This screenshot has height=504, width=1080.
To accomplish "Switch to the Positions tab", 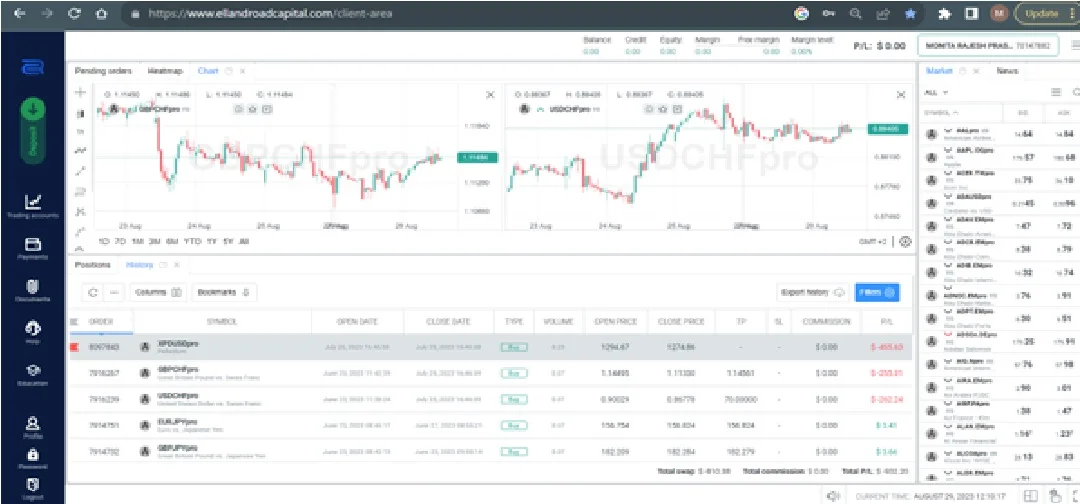I will coord(92,264).
